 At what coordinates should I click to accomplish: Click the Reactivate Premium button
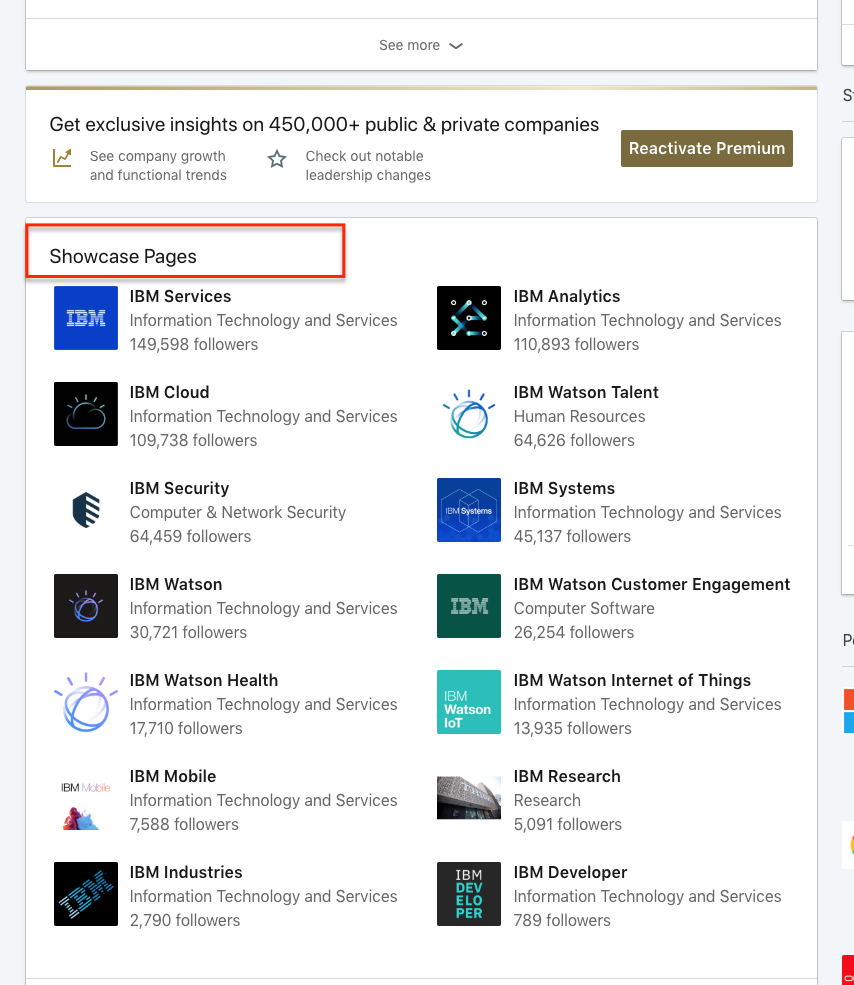click(x=706, y=148)
